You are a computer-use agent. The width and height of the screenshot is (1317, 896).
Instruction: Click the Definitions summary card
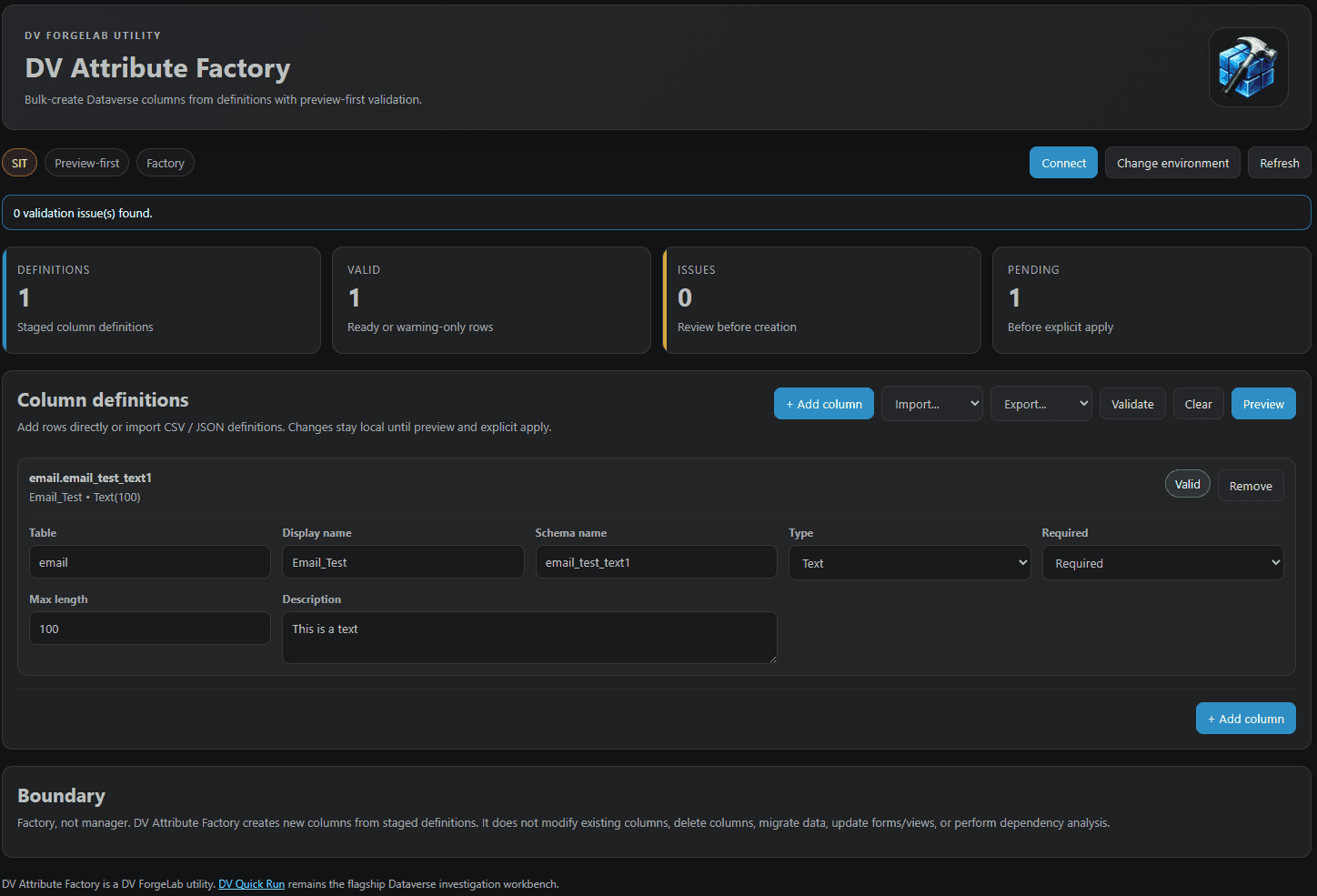pos(162,300)
